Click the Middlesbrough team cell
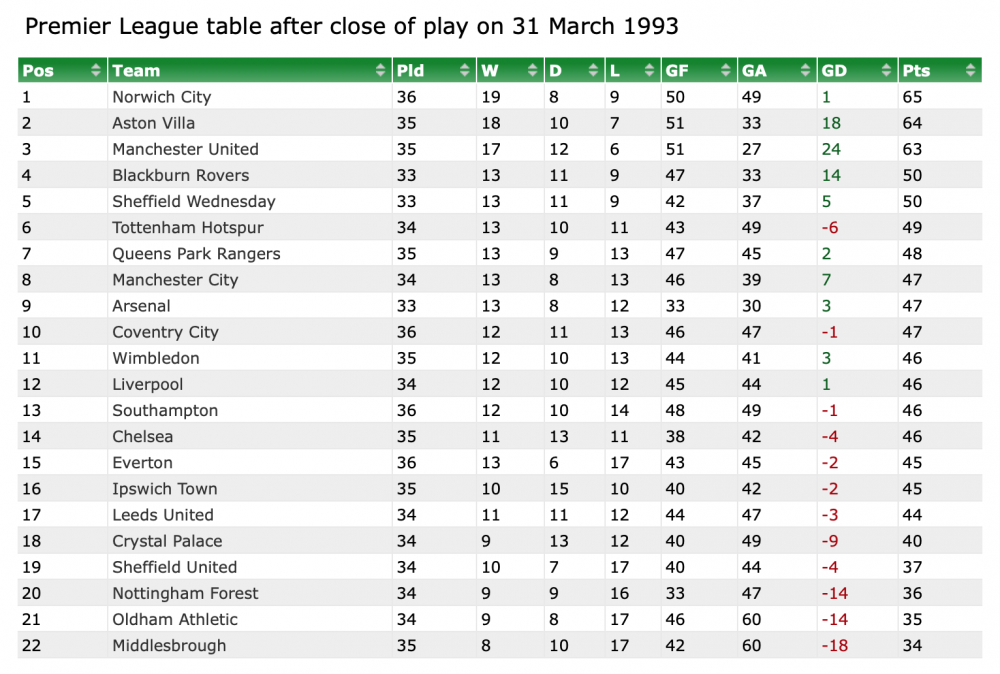This screenshot has height=674, width=1000. coord(169,645)
